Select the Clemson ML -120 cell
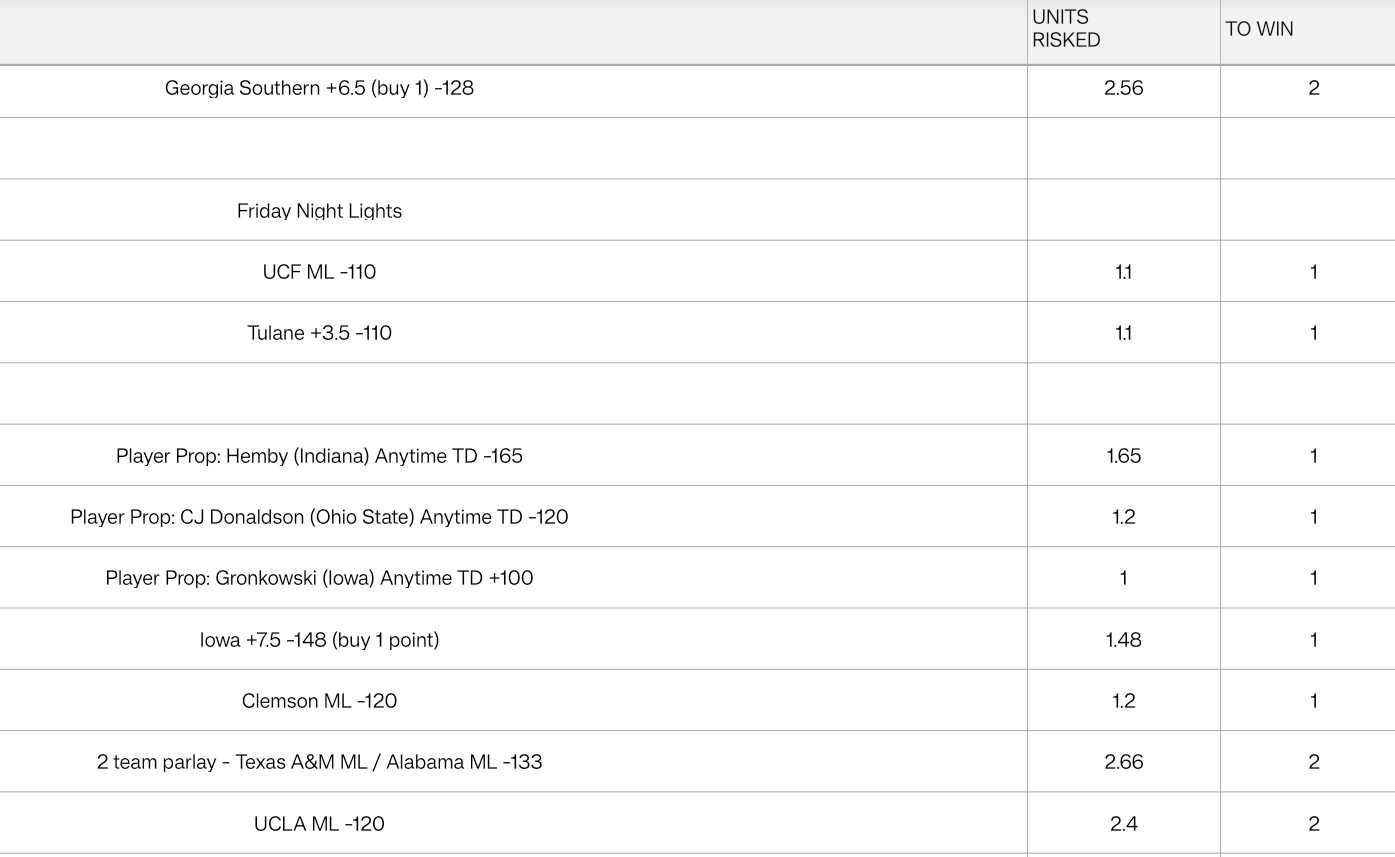Viewport: 1395px width, 857px height. tap(319, 701)
